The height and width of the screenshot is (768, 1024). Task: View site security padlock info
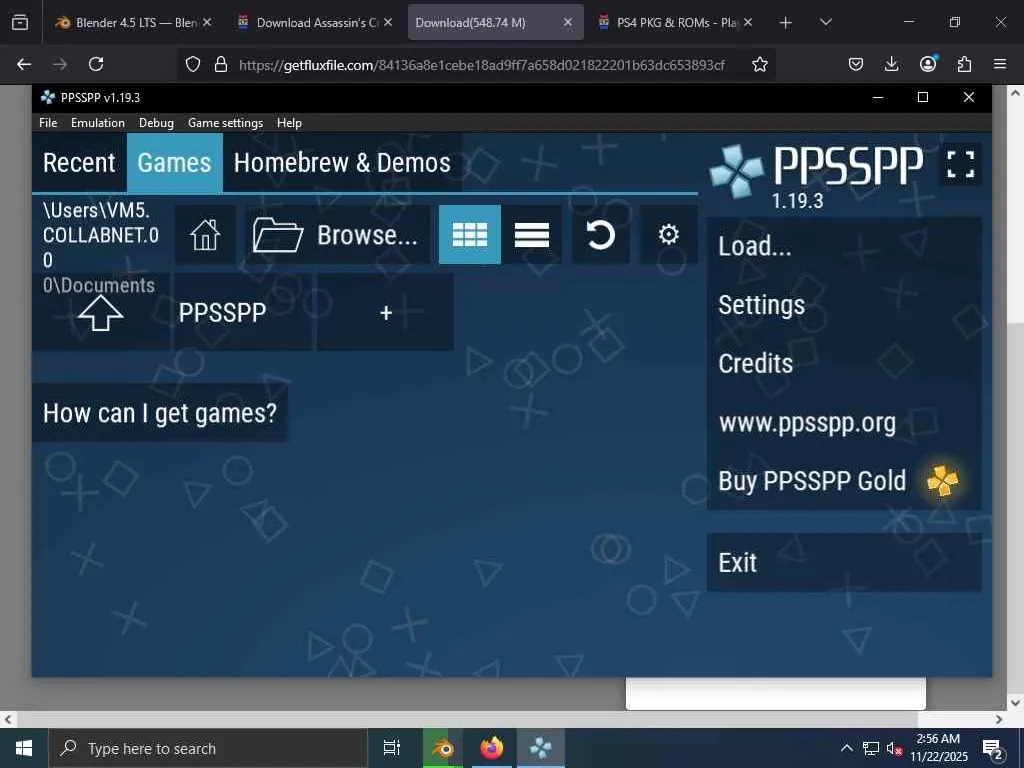pyautogui.click(x=221, y=64)
